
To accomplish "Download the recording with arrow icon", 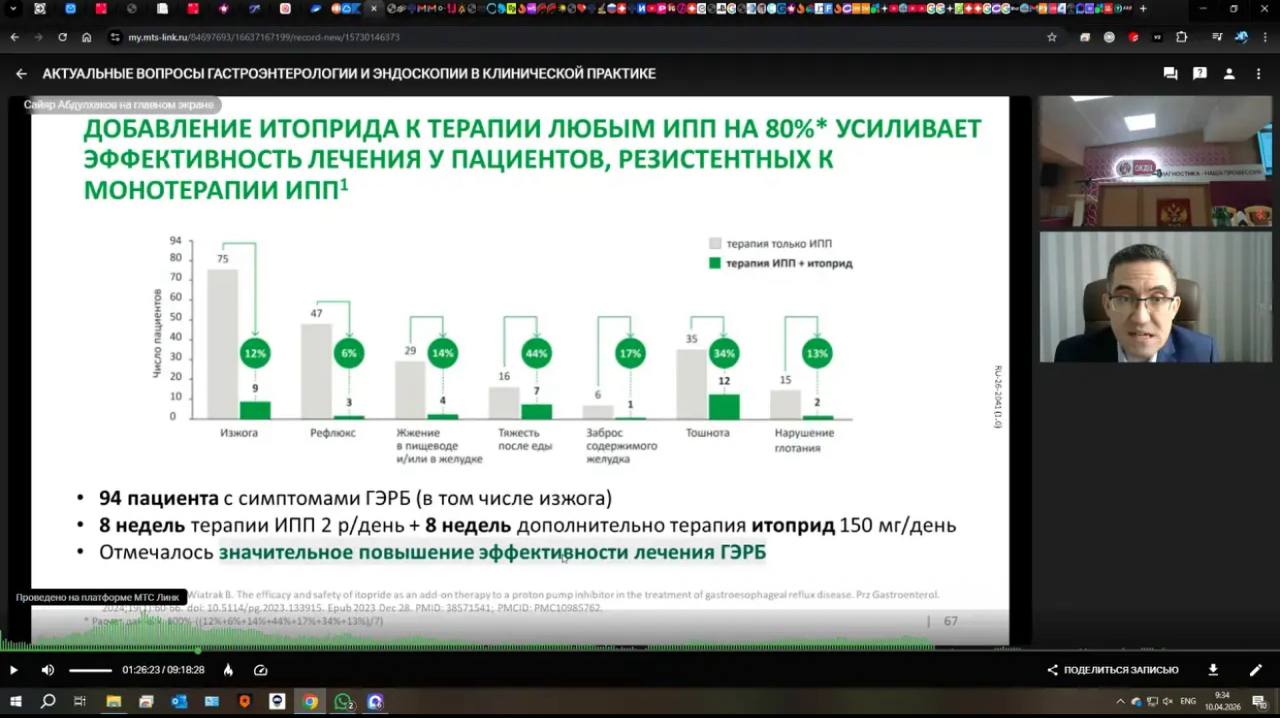I will pyautogui.click(x=1213, y=670).
